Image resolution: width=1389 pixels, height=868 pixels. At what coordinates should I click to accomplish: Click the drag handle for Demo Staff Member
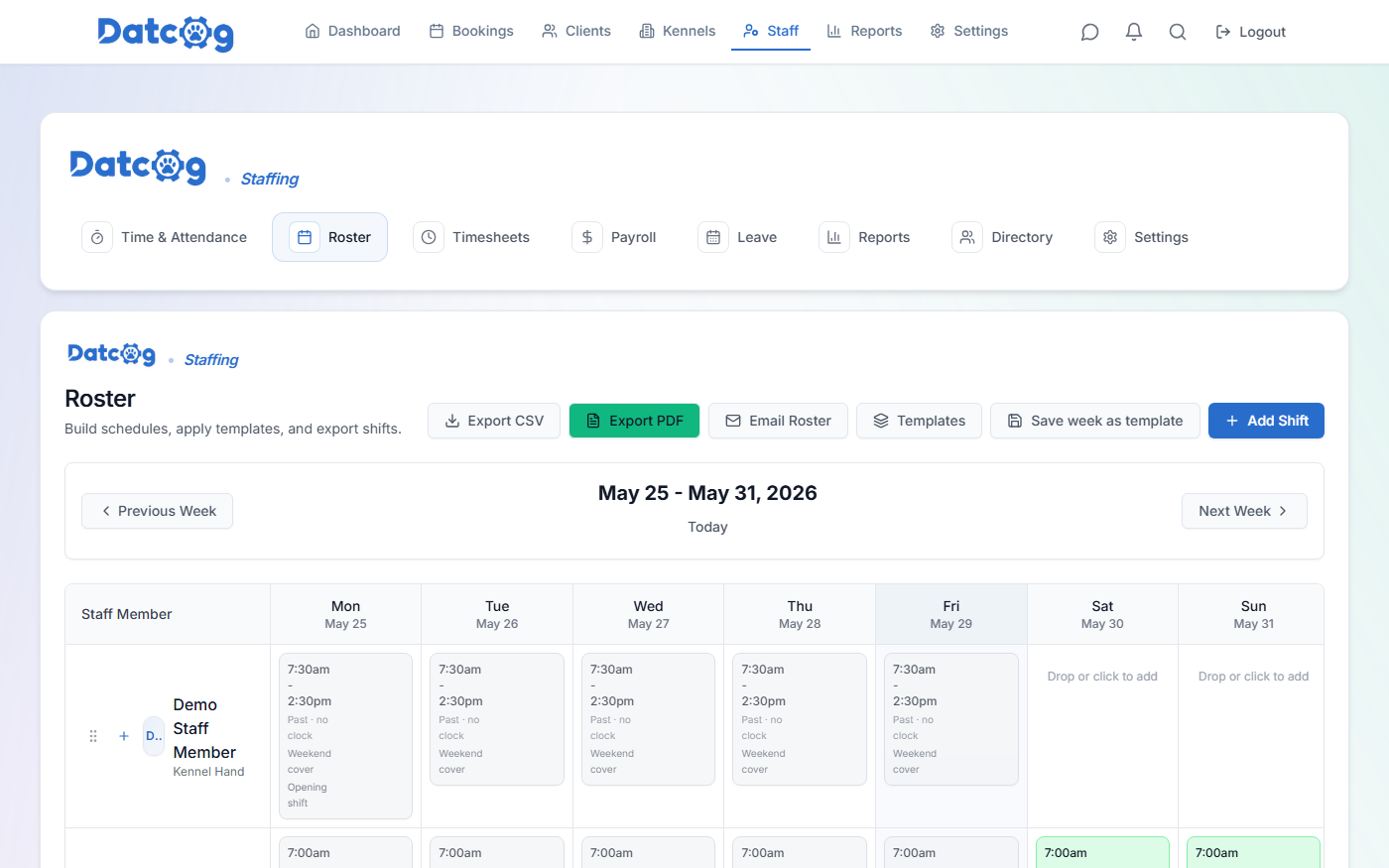(x=93, y=736)
